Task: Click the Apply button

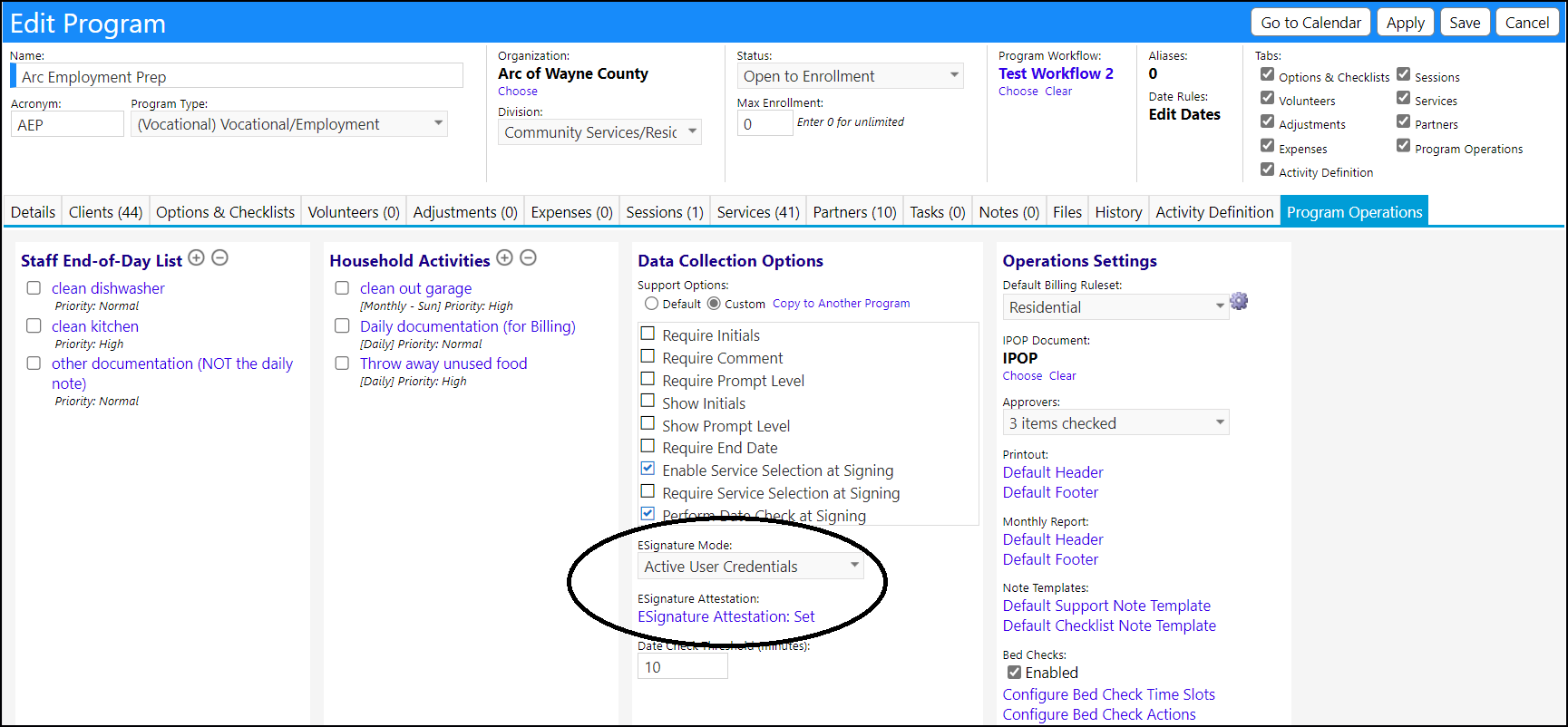Action: 1405,23
